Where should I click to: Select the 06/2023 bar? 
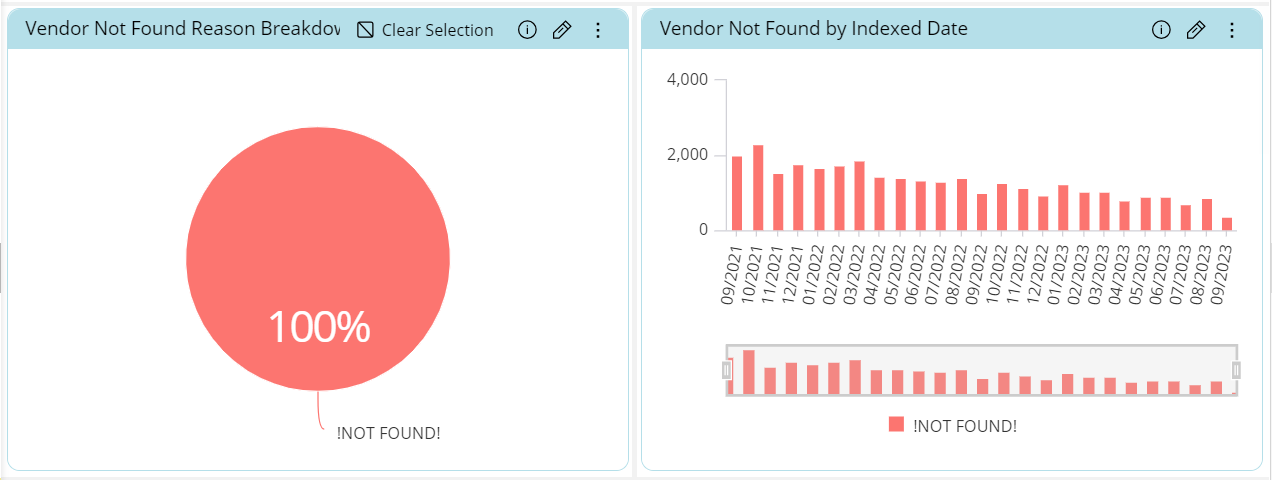tap(1166, 214)
